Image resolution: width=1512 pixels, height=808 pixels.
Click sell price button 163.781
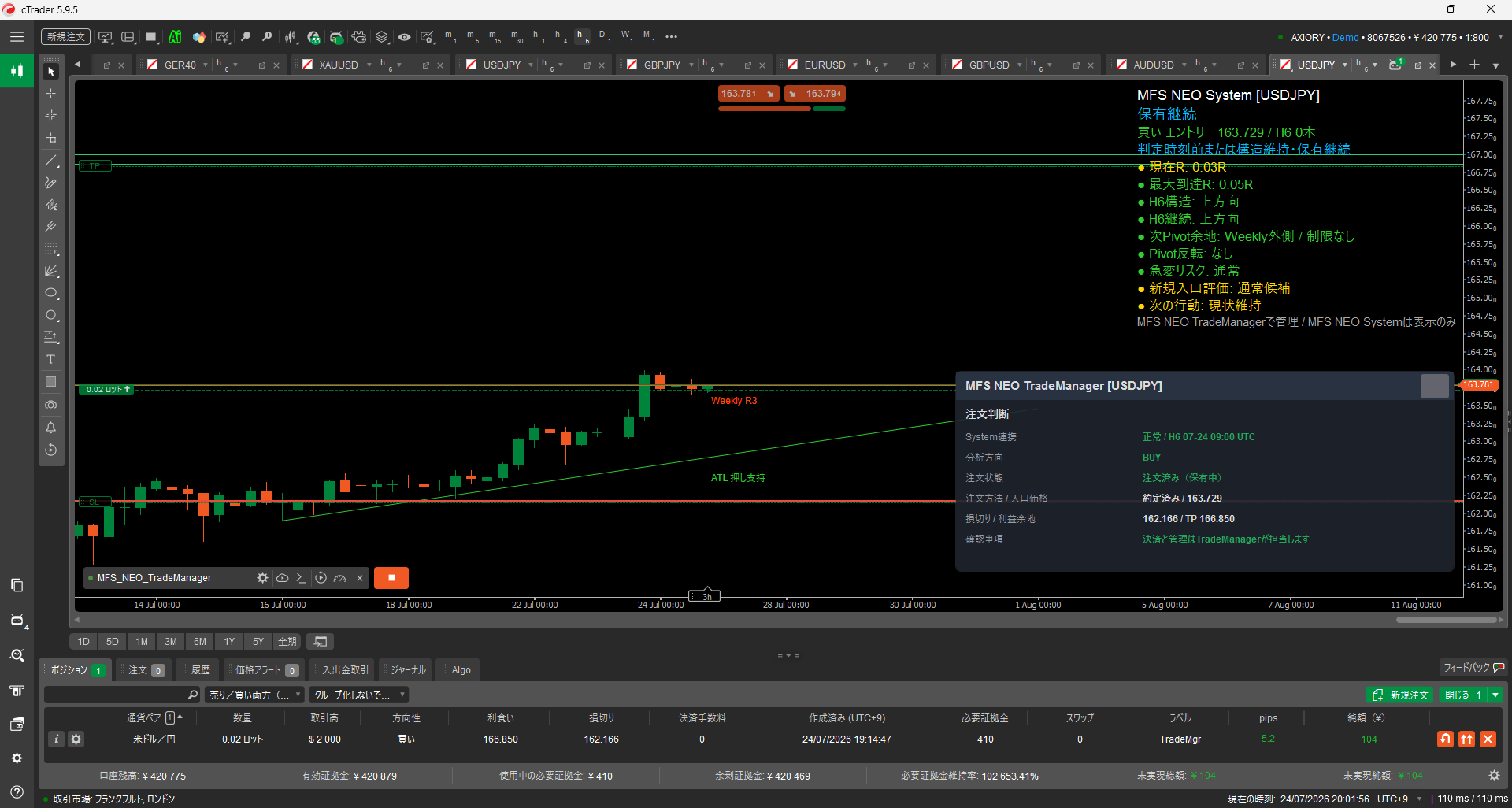coord(748,94)
